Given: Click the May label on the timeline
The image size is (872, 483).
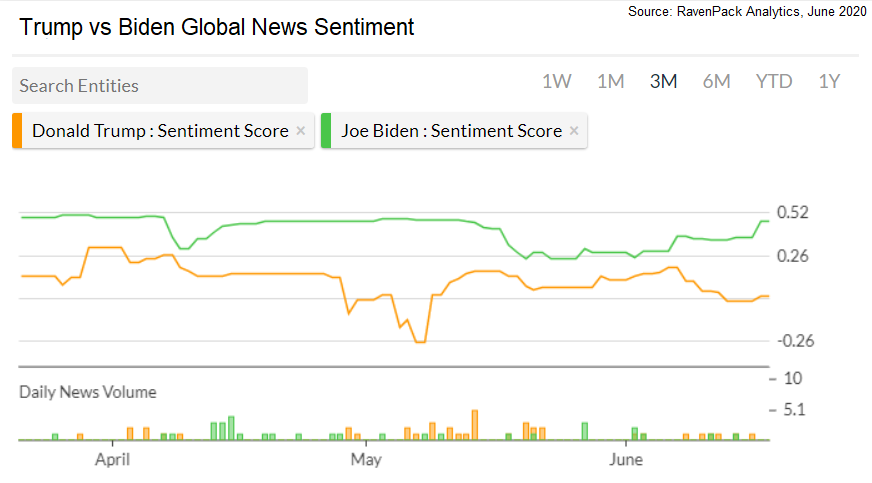Looking at the screenshot, I should (x=366, y=460).
